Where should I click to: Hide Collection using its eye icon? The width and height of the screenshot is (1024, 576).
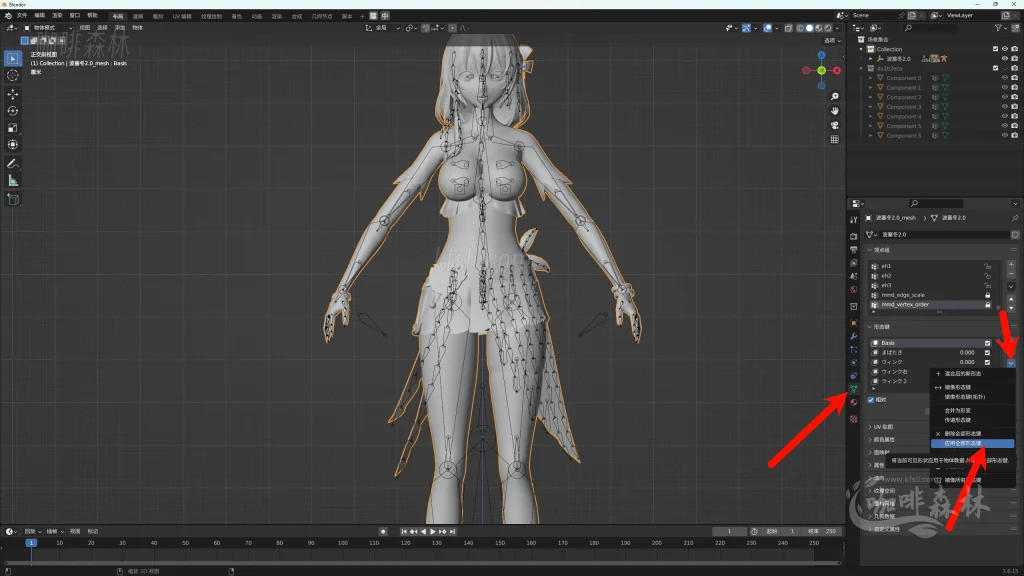1005,49
